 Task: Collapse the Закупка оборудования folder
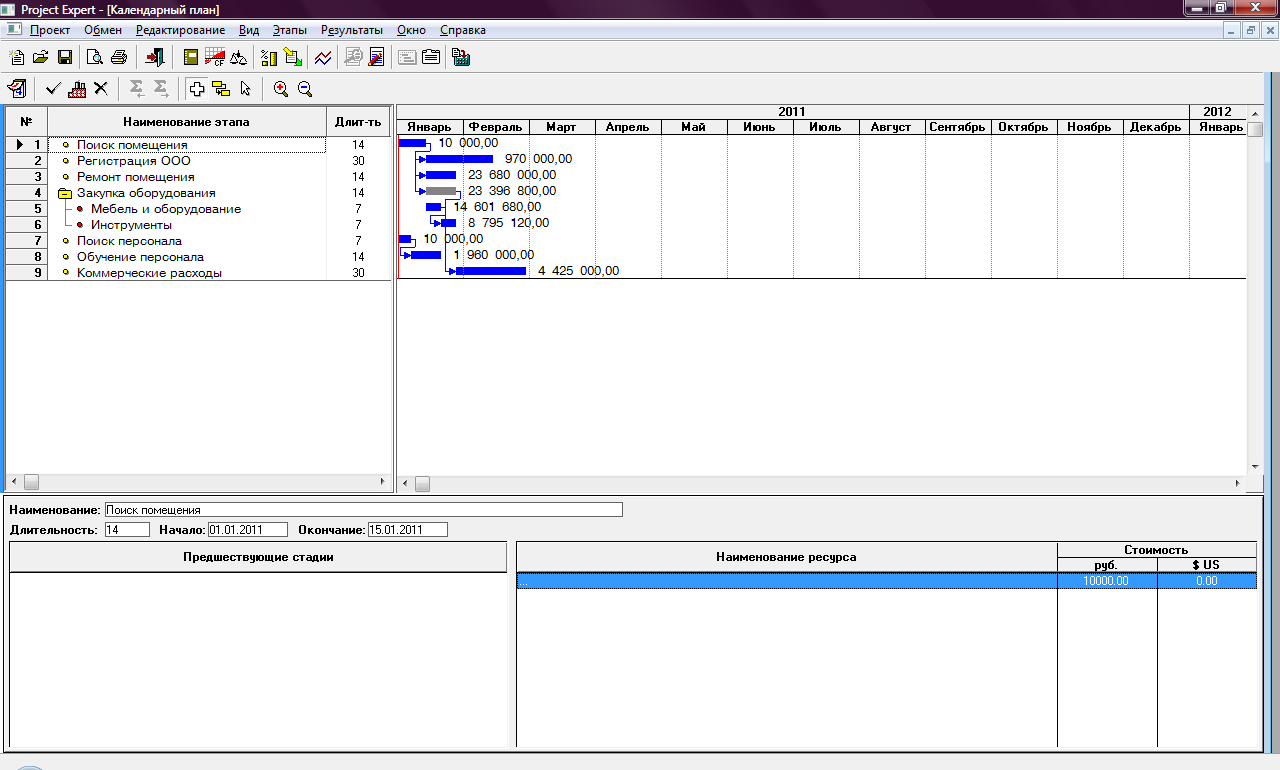click(65, 193)
